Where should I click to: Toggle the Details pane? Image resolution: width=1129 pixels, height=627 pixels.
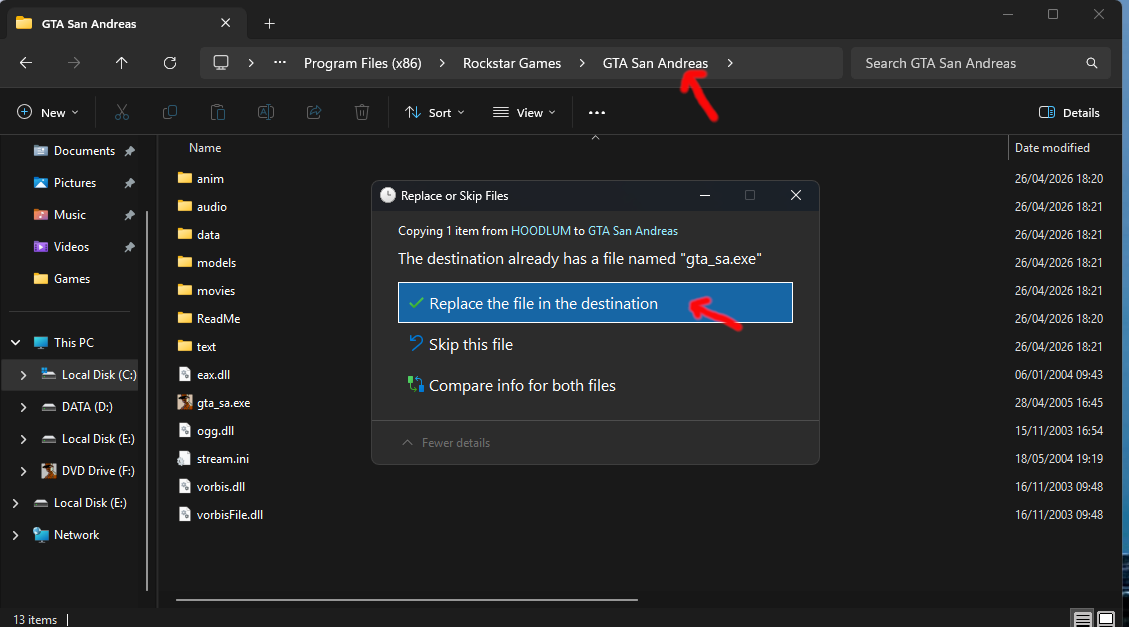(x=1069, y=112)
